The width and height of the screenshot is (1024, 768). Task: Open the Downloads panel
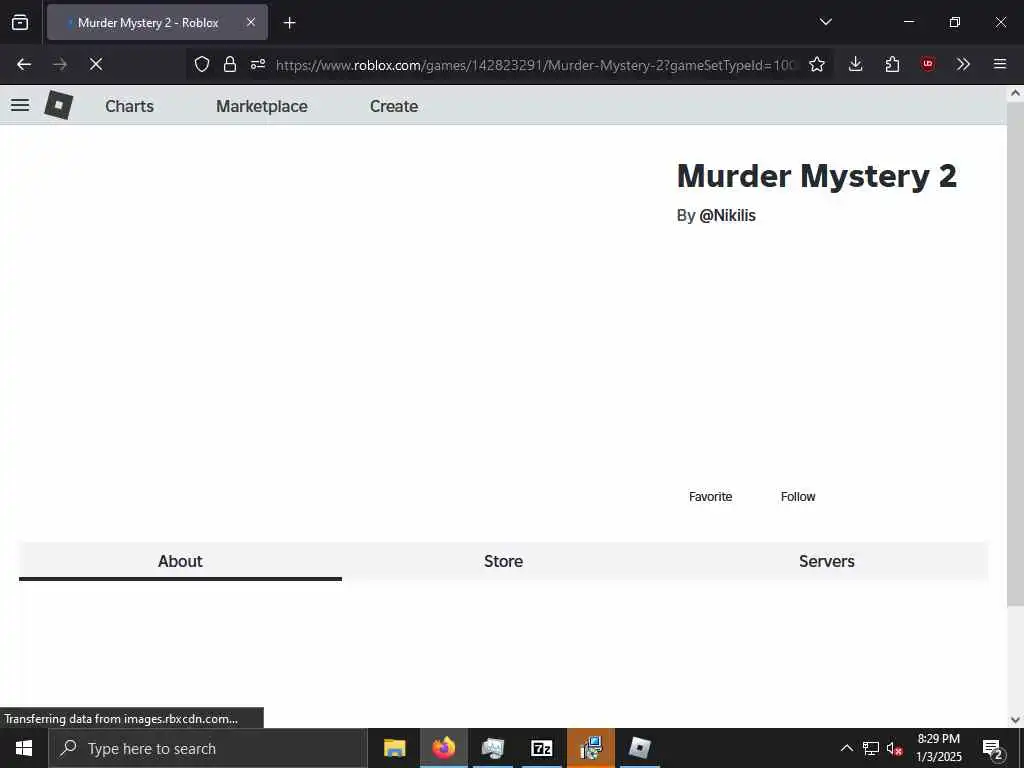[x=856, y=64]
